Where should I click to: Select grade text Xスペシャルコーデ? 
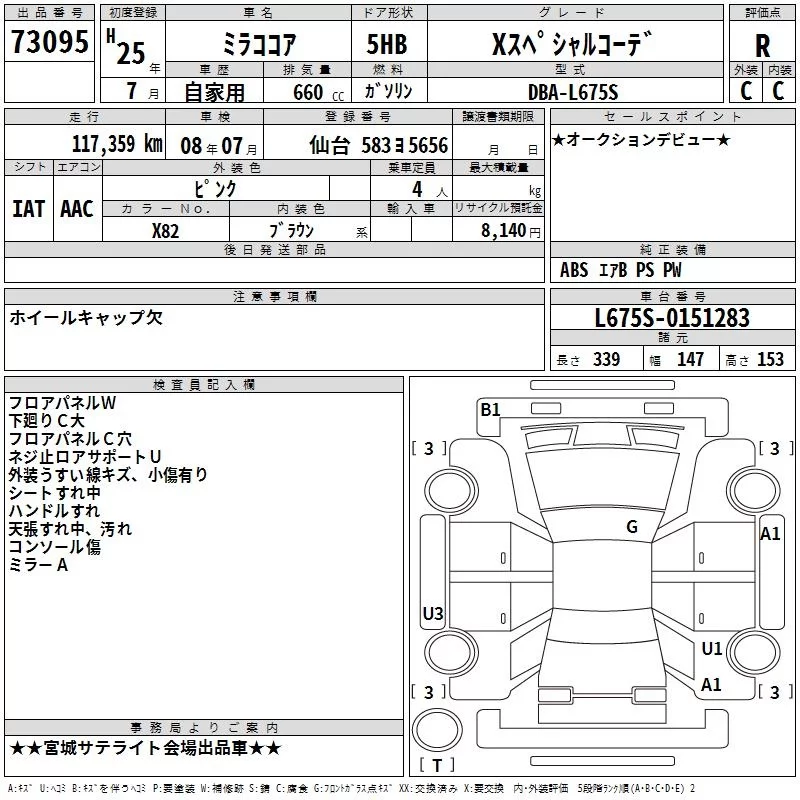click(572, 43)
